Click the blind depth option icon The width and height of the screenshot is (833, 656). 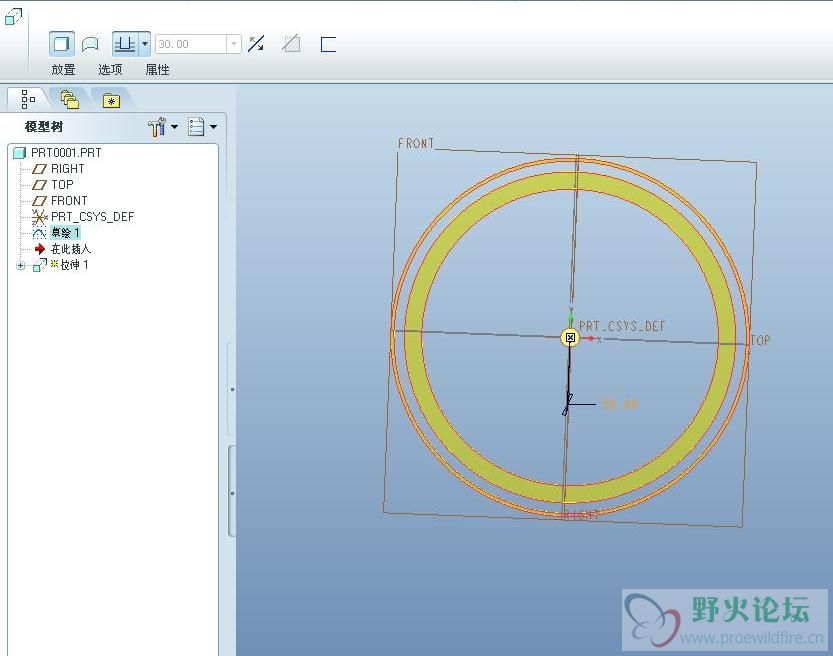125,44
